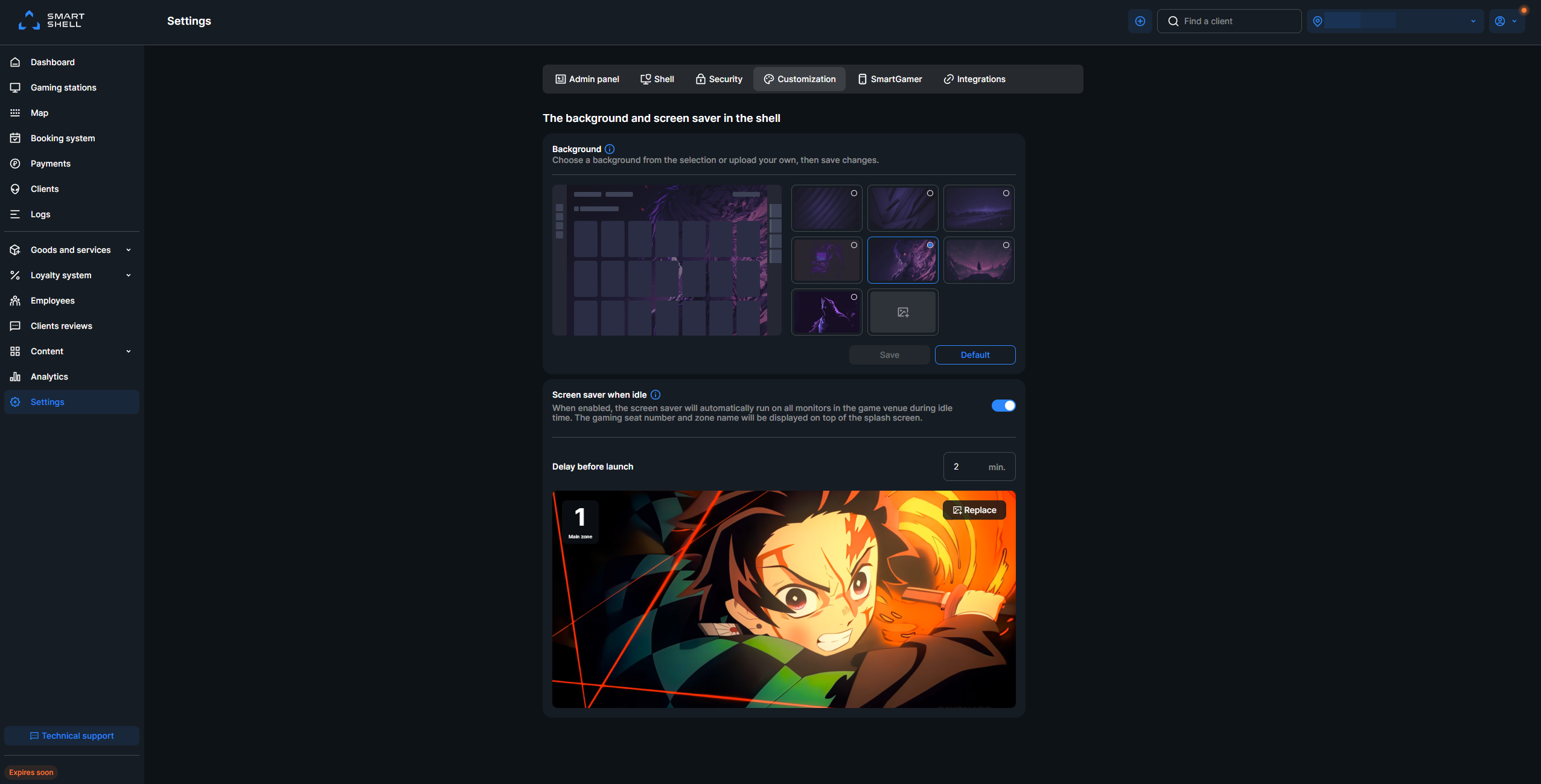Switch to the Shell tab
Screen dimensions: 1541x784
tap(657, 79)
